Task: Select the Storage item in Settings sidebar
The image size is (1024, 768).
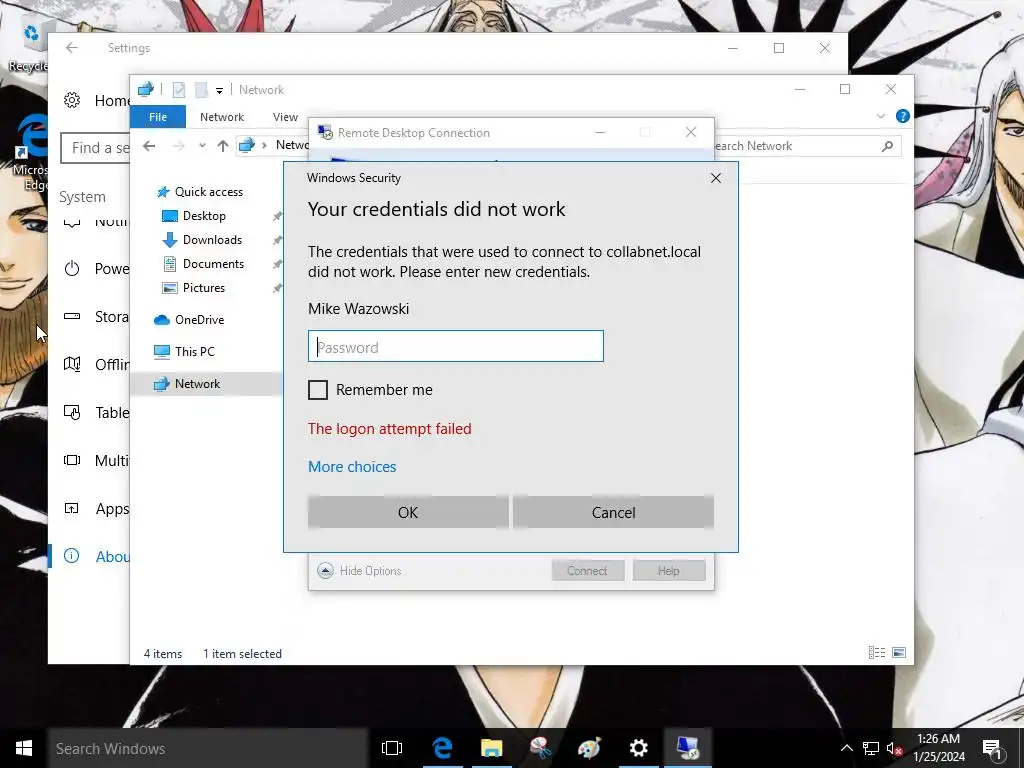Action: 97,317
